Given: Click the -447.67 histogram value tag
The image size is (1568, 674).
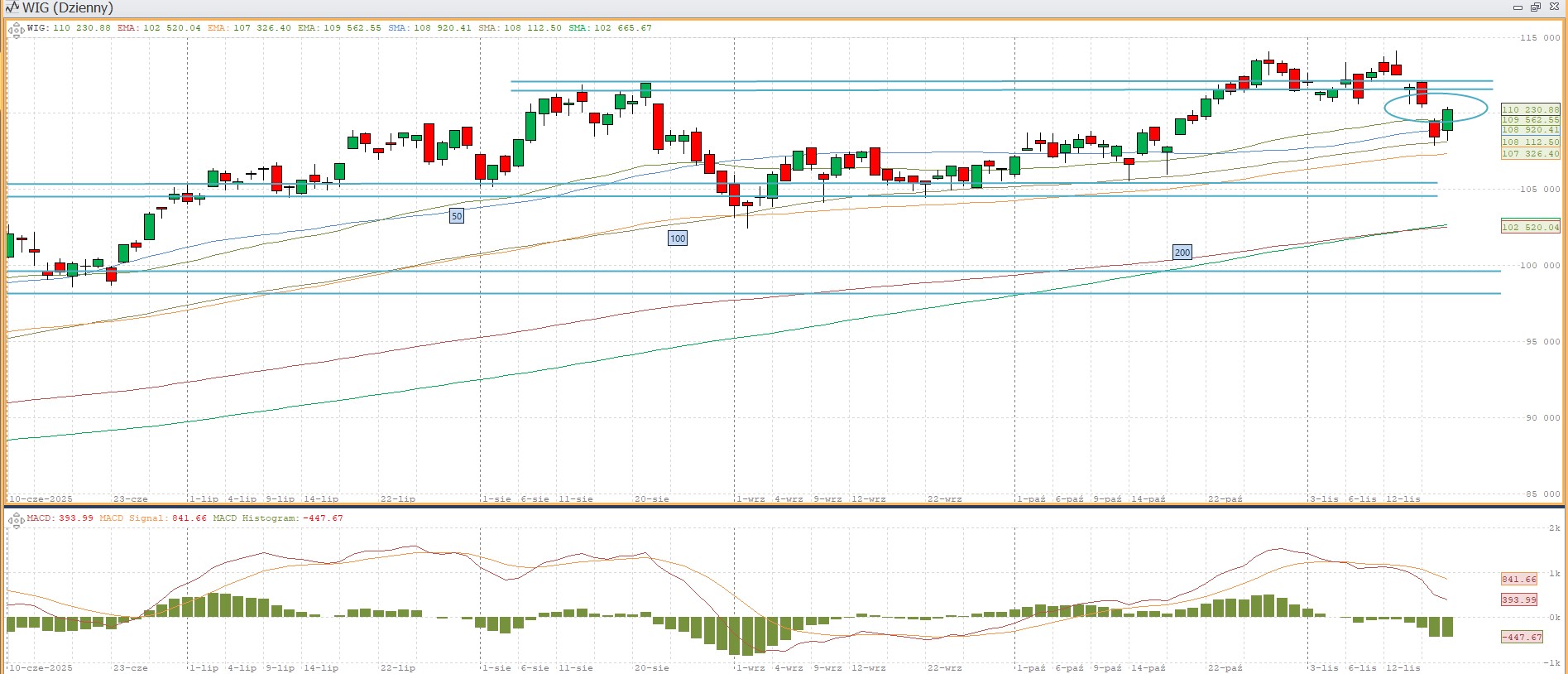Looking at the screenshot, I should click(x=1522, y=637).
